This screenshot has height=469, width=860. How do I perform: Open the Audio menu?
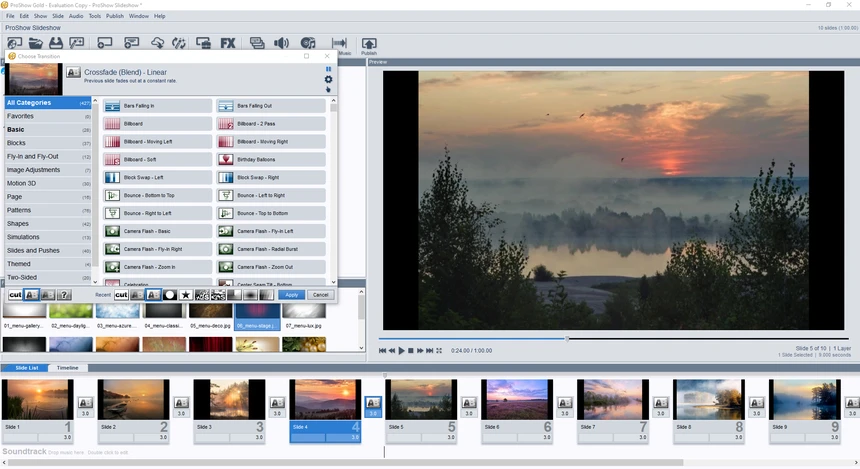(x=76, y=16)
